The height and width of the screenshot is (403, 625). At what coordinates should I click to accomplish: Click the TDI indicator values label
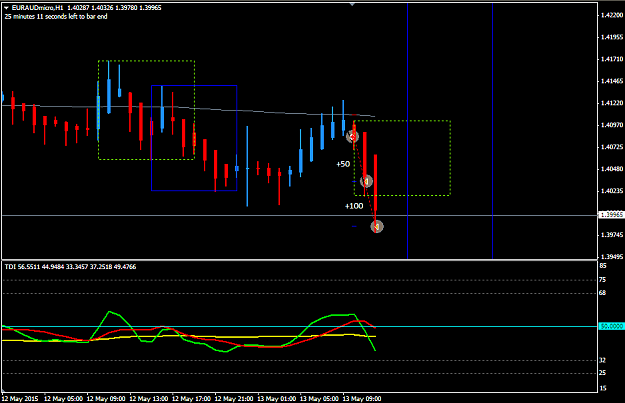coord(70,267)
